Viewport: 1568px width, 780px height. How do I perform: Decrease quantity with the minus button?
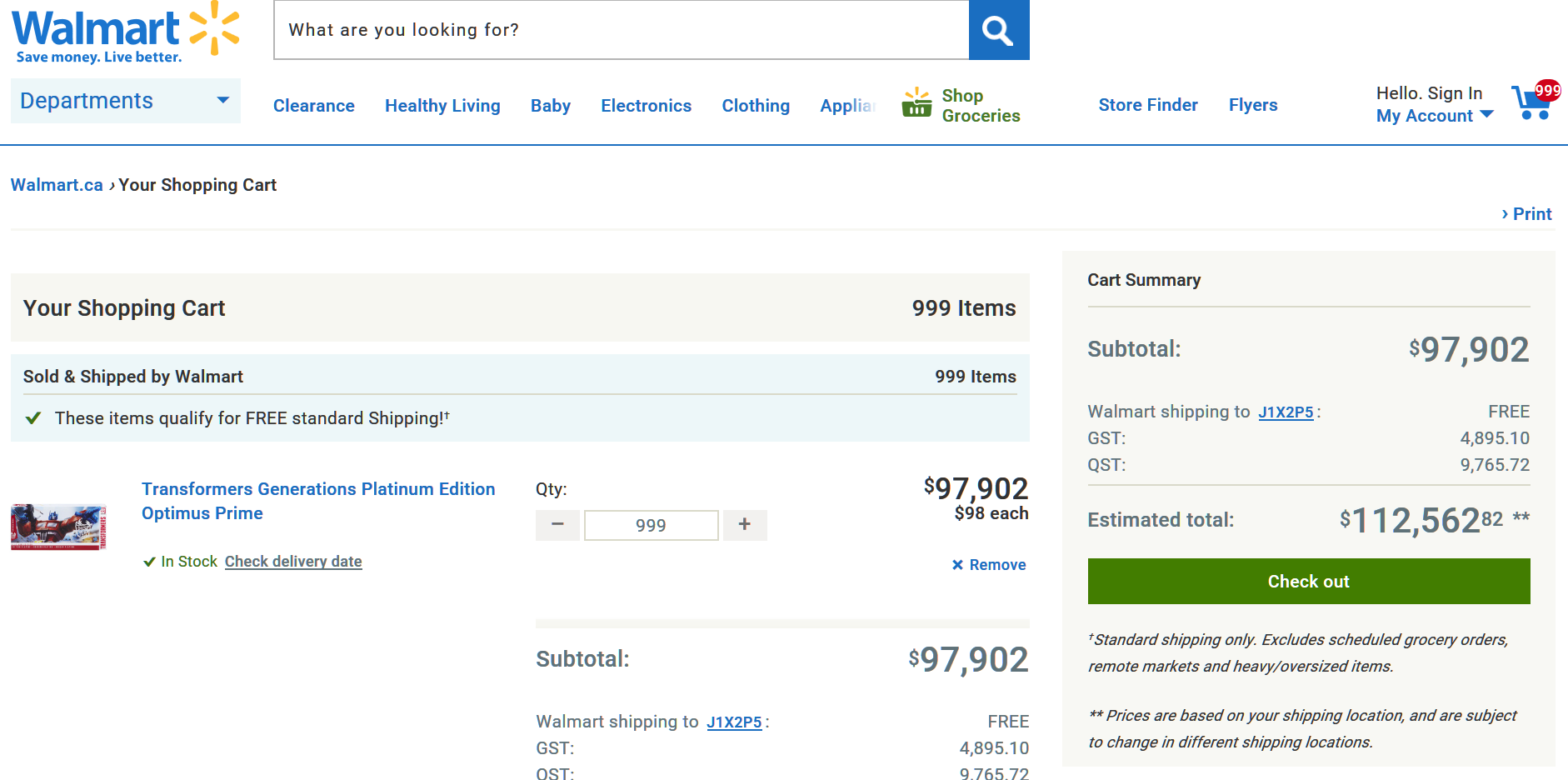[x=557, y=525]
